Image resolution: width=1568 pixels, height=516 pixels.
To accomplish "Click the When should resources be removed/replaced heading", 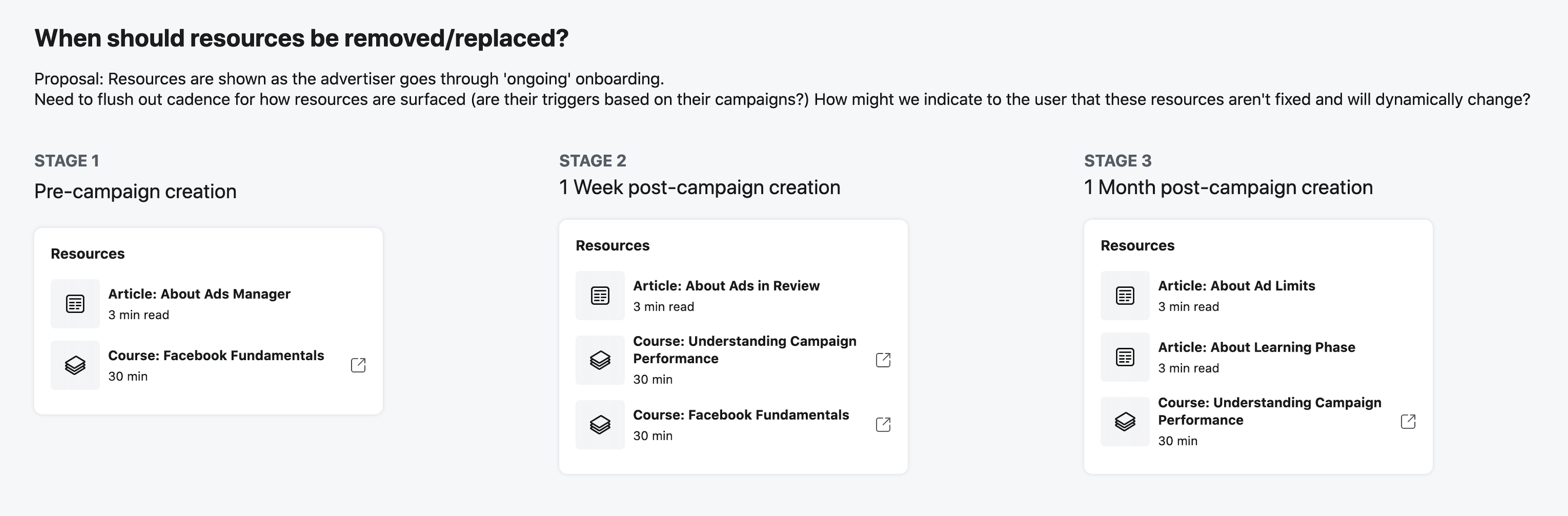I will 301,38.
